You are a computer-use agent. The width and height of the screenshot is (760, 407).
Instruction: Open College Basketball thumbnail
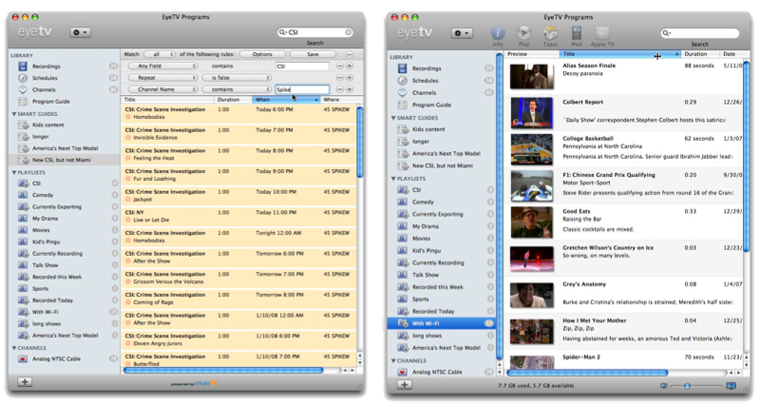532,149
